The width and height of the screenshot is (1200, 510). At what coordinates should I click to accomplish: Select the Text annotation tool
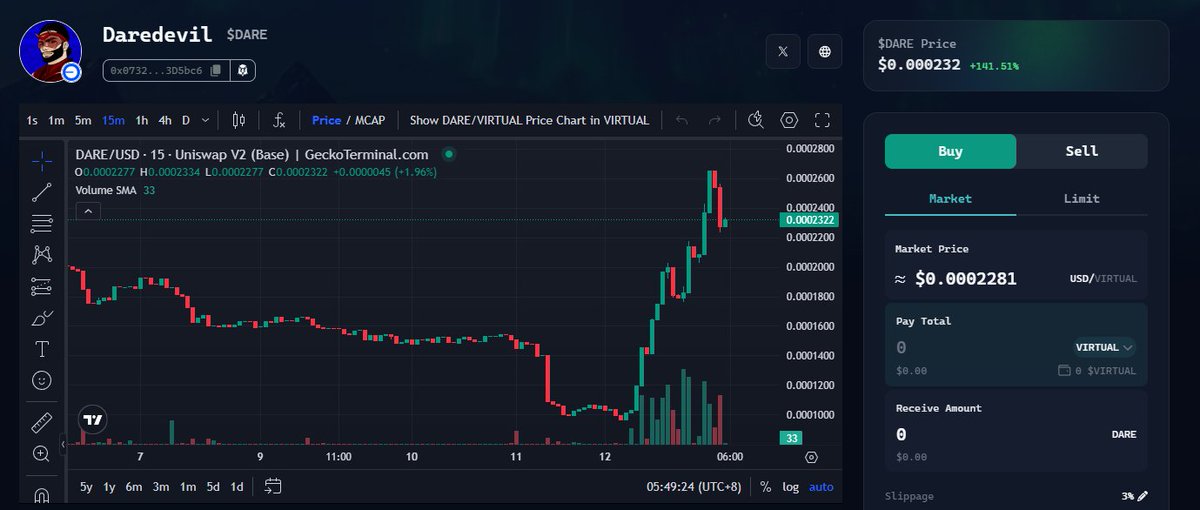[42, 349]
